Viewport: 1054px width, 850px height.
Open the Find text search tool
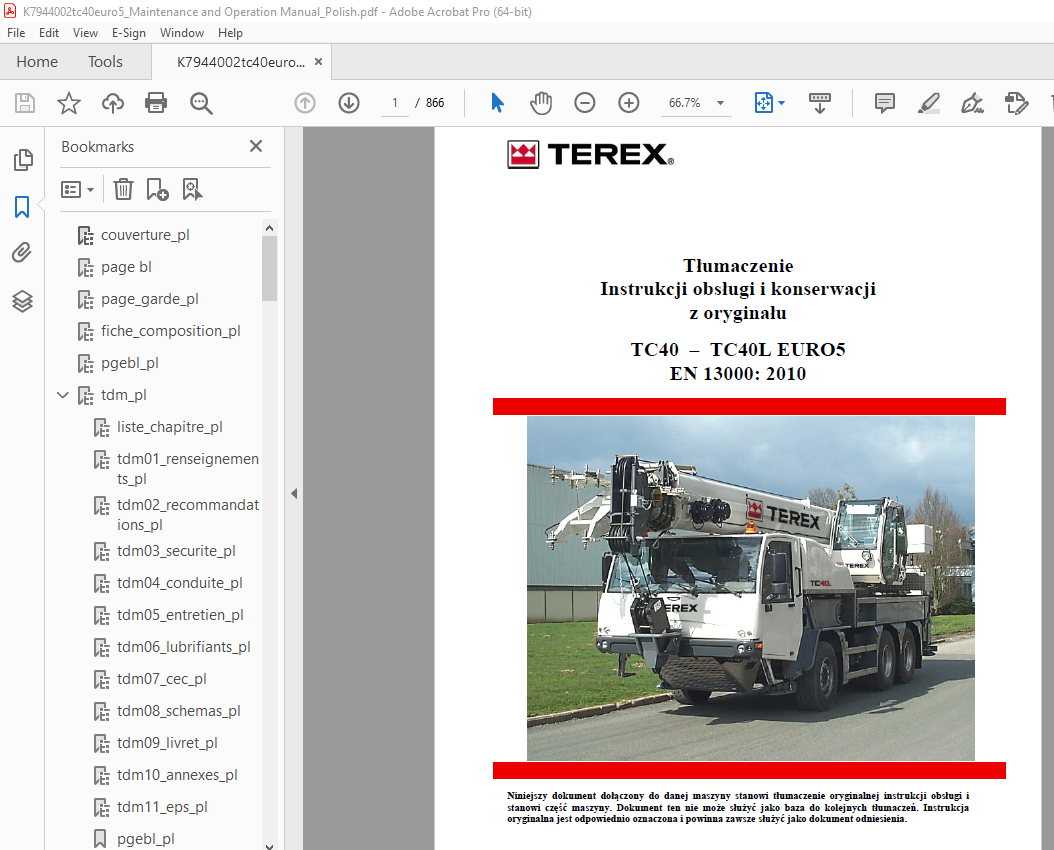[201, 103]
